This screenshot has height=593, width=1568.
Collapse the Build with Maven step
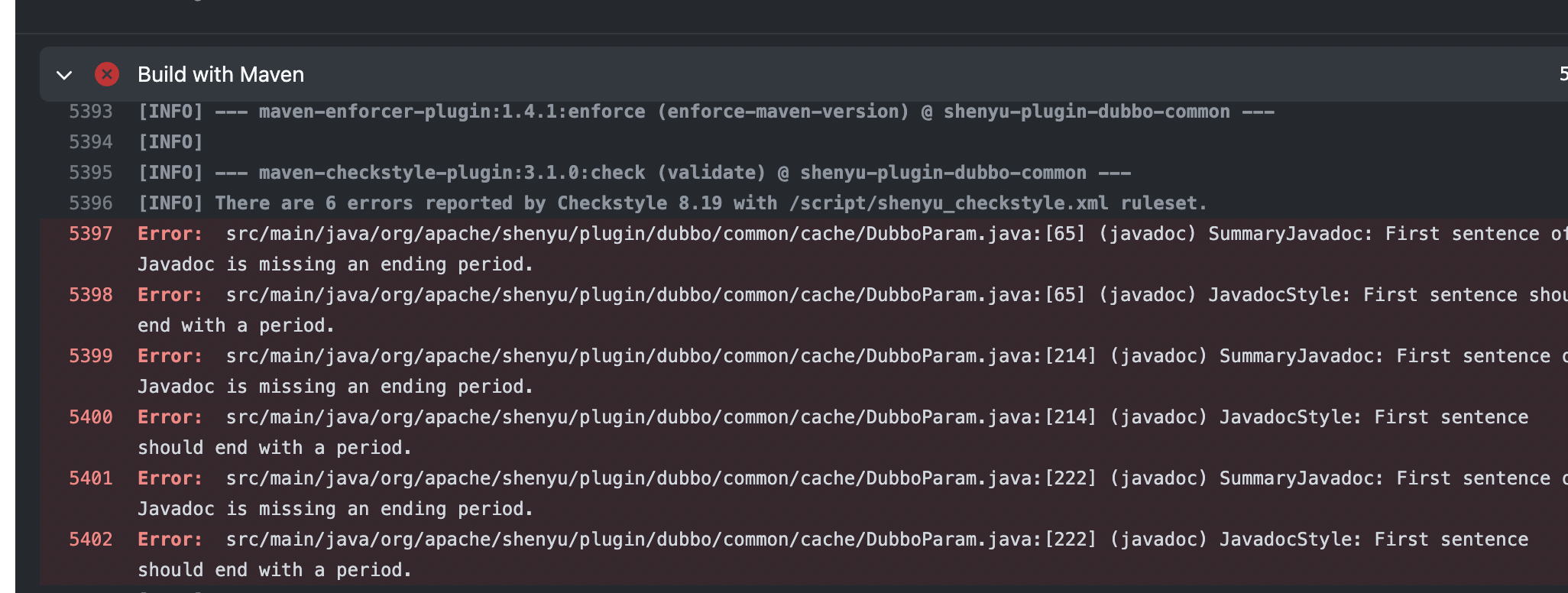coord(64,75)
